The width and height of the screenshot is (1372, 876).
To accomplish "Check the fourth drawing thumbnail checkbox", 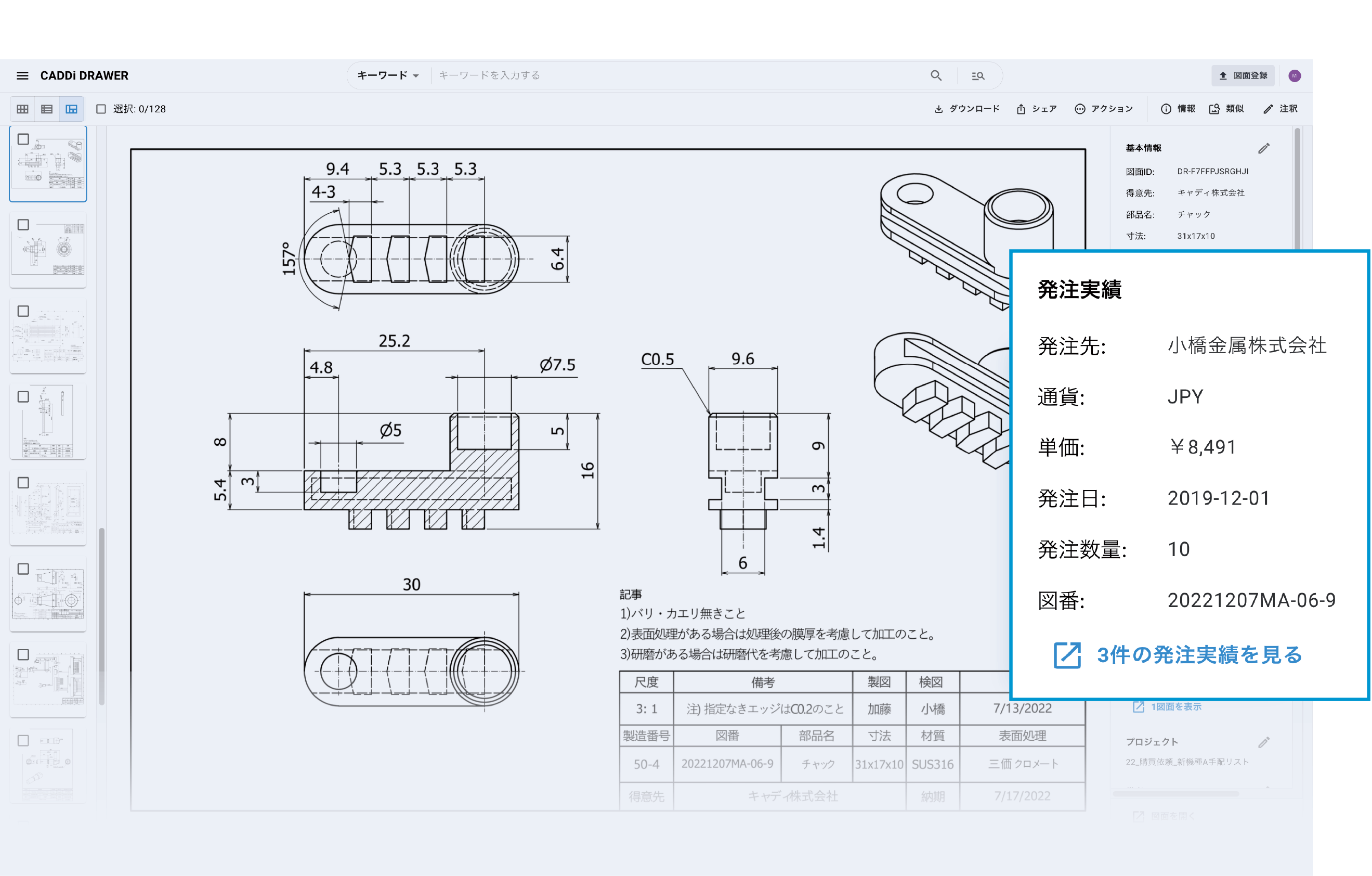I will click(x=23, y=397).
